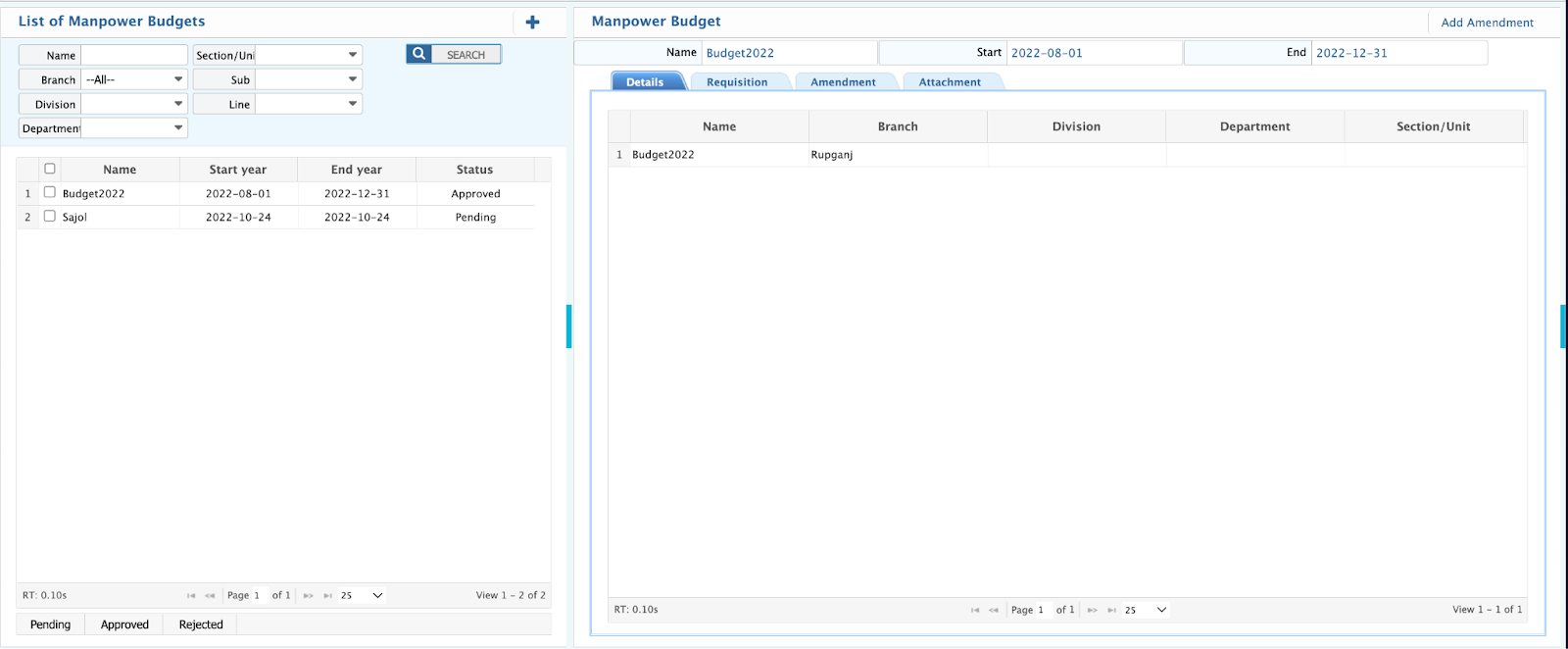Click the plus icon to add manpower budget

(x=532, y=22)
